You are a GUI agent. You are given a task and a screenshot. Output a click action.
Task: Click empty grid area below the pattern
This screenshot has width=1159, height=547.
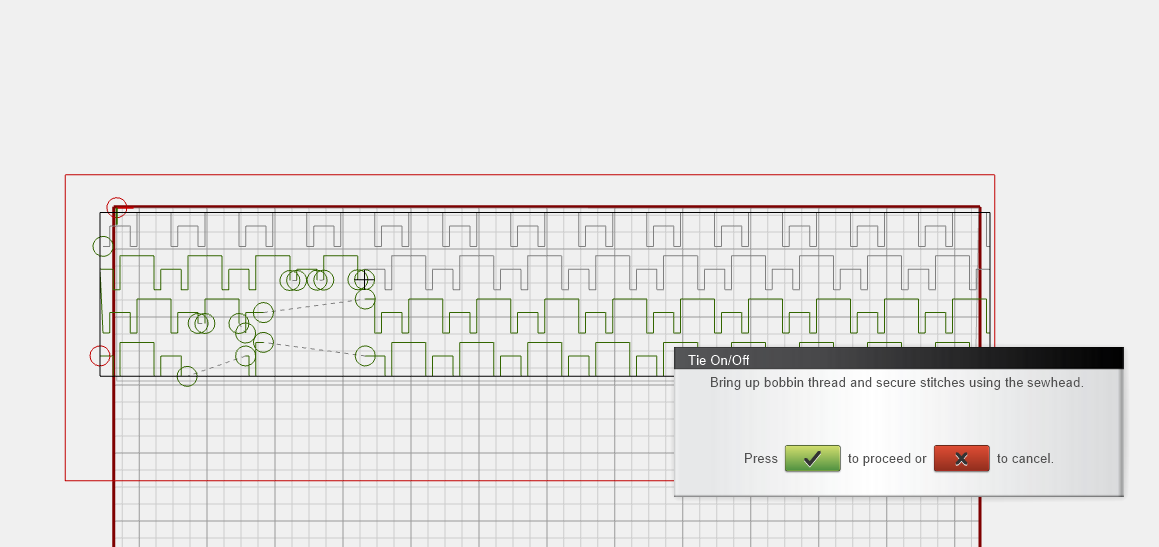400,460
